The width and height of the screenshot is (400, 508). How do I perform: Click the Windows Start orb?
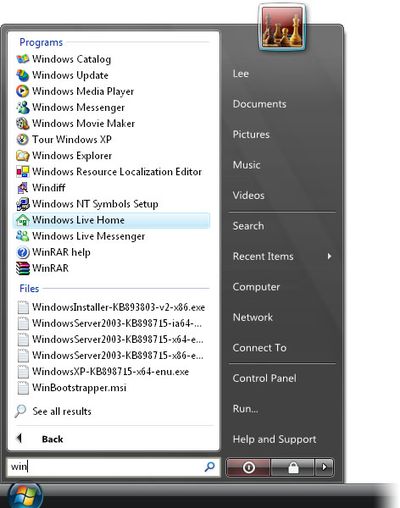25,495
